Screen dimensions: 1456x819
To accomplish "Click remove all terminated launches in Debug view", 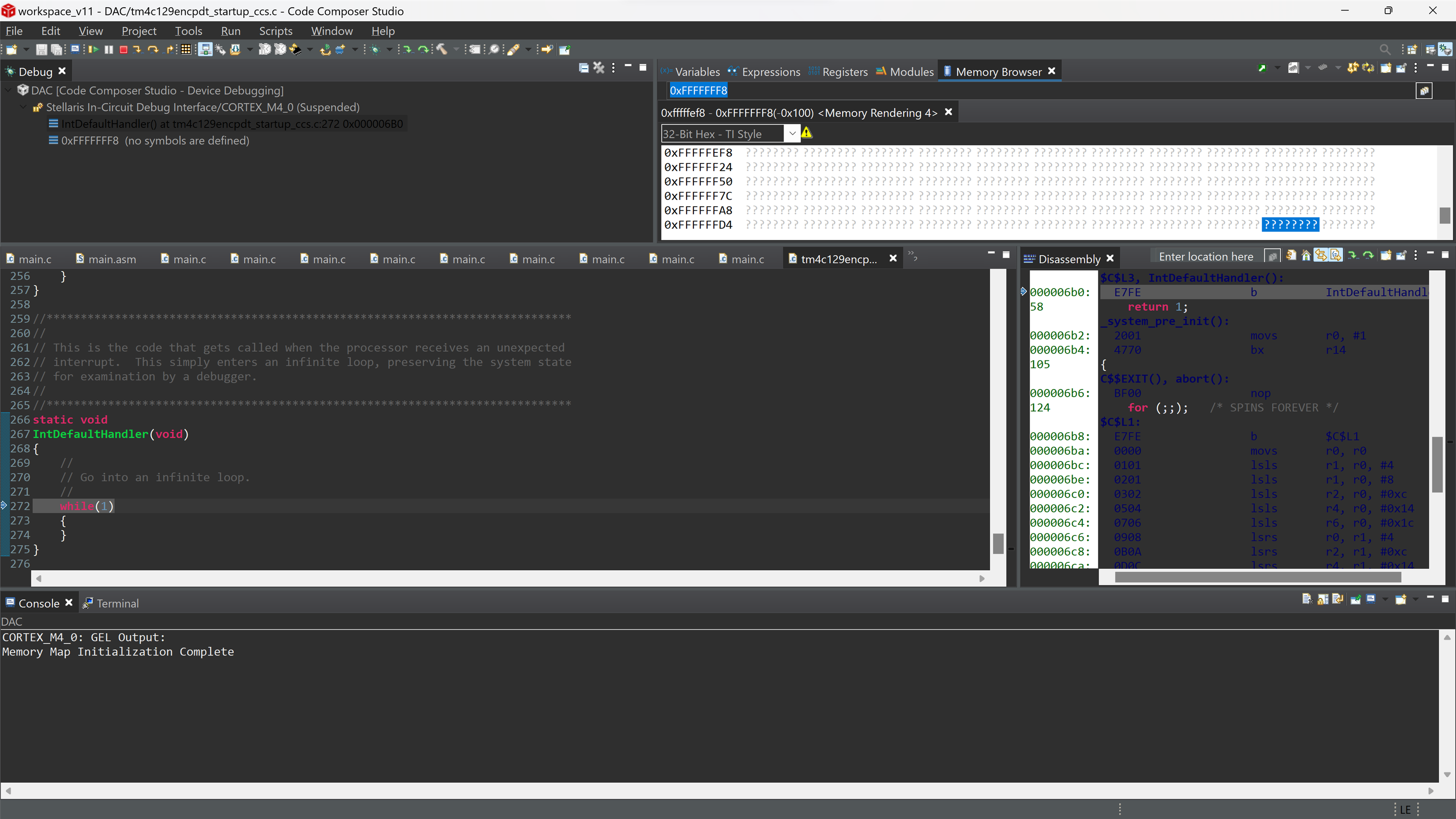I will point(599,68).
